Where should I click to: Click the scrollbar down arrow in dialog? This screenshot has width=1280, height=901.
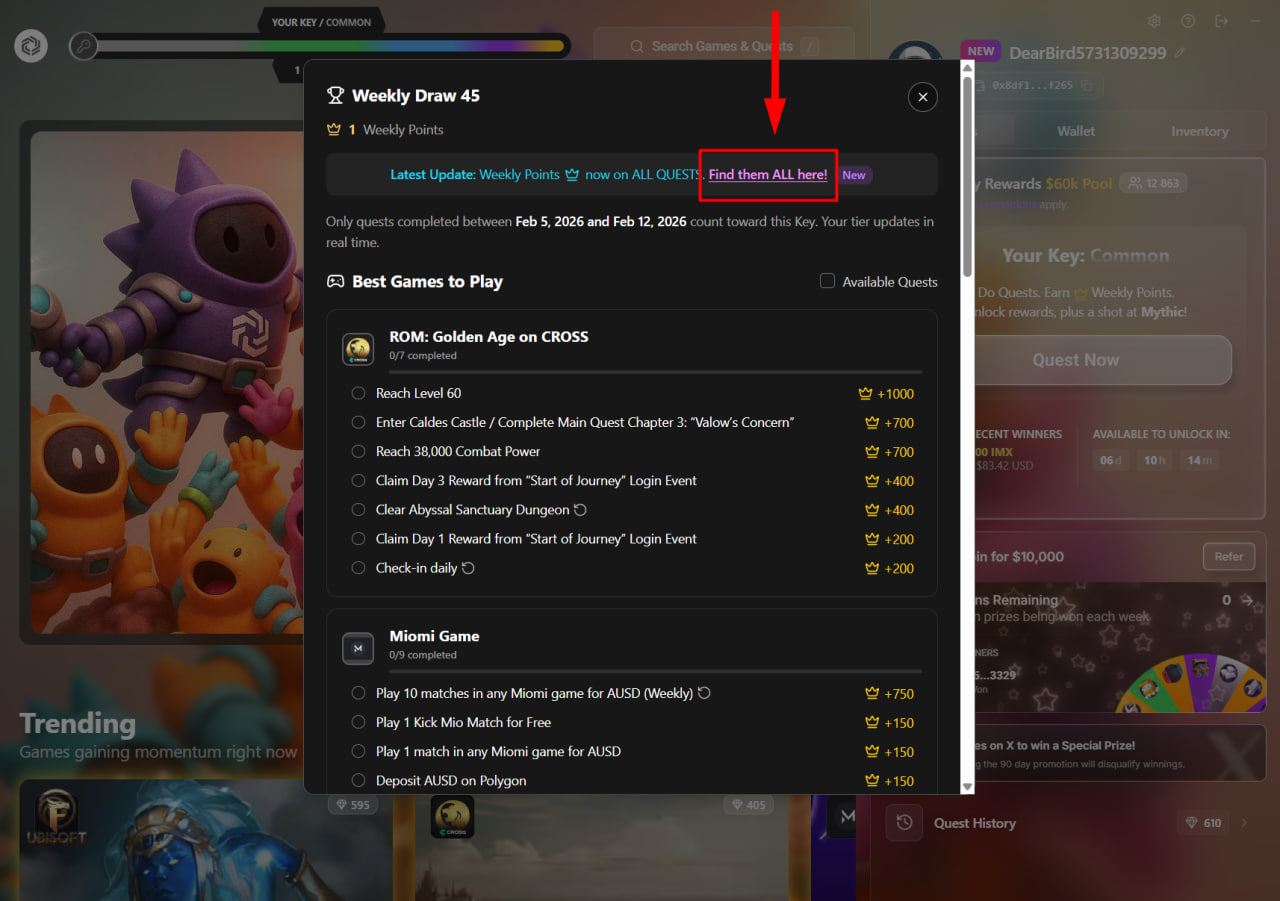point(967,787)
